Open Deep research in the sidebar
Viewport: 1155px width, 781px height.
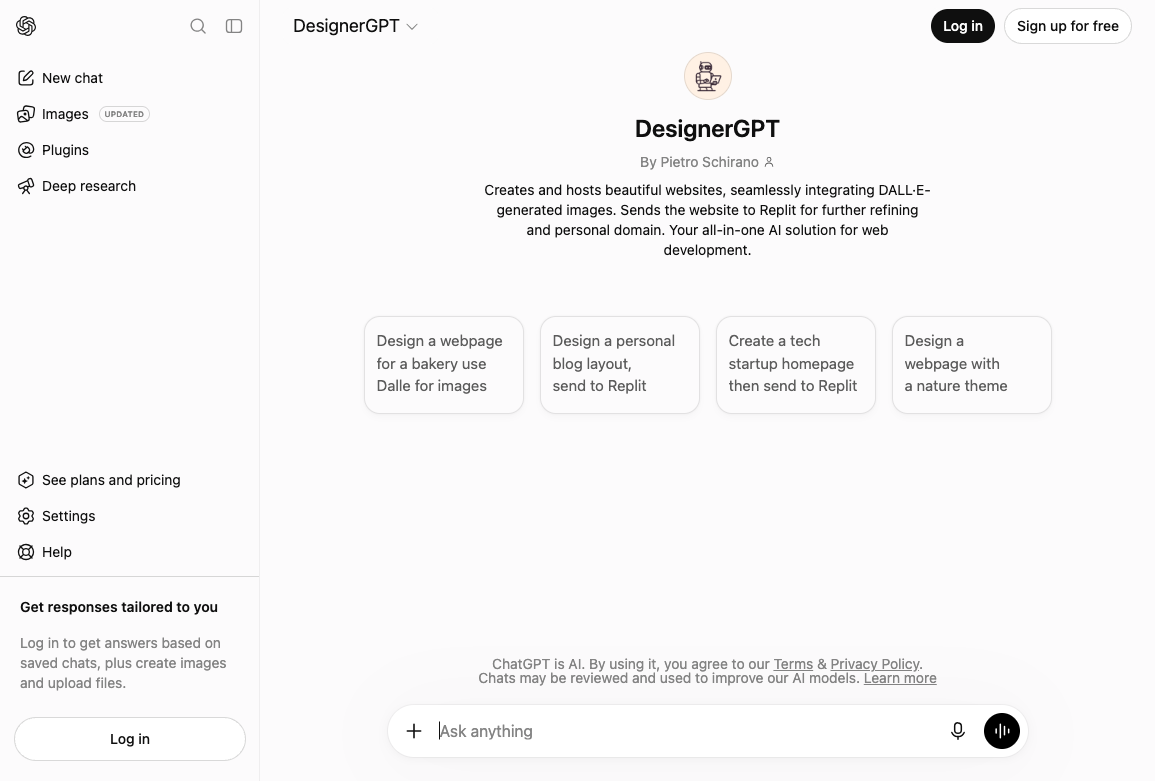point(130,186)
